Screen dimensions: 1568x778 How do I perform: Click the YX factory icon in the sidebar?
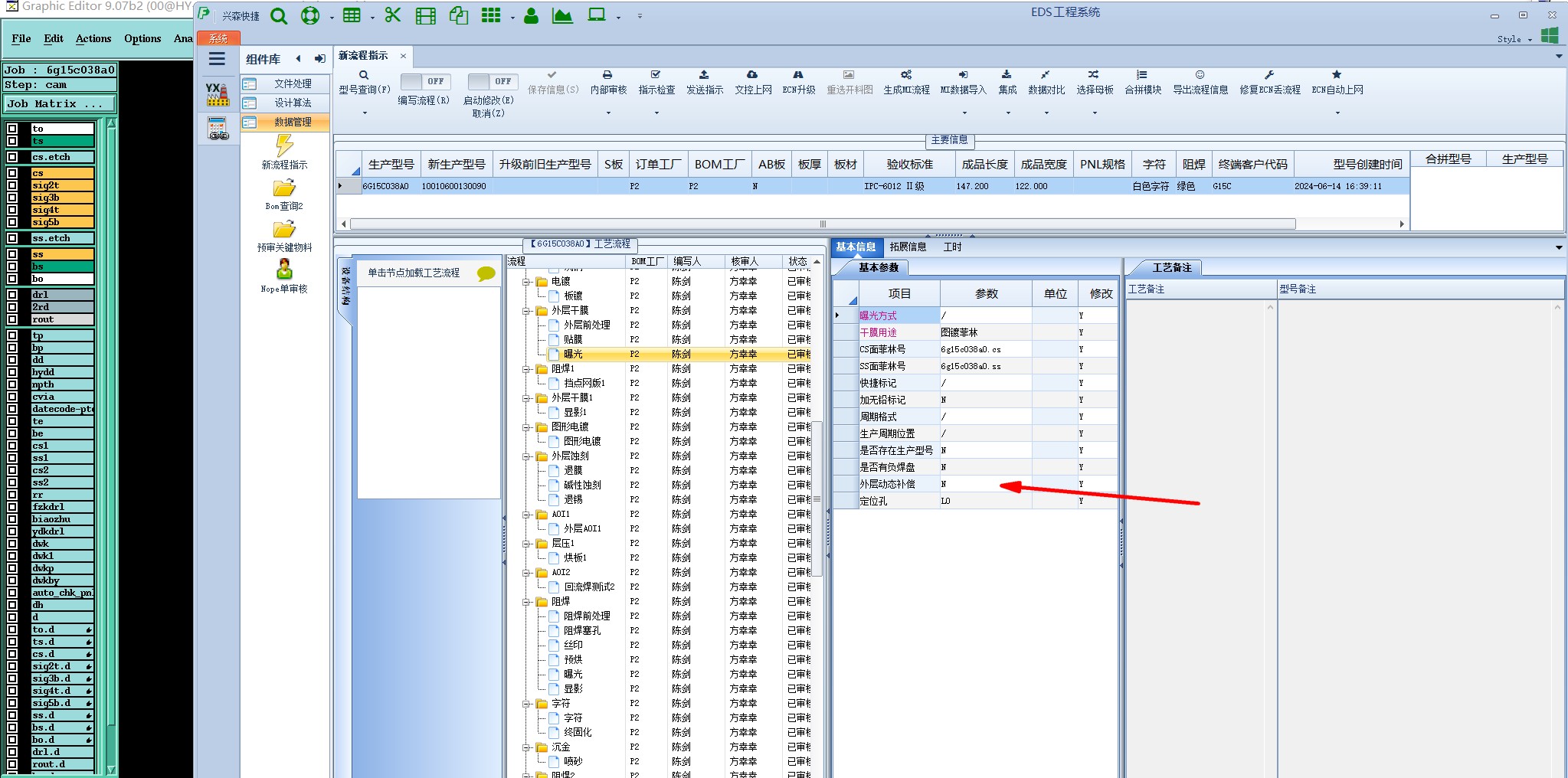[x=218, y=94]
